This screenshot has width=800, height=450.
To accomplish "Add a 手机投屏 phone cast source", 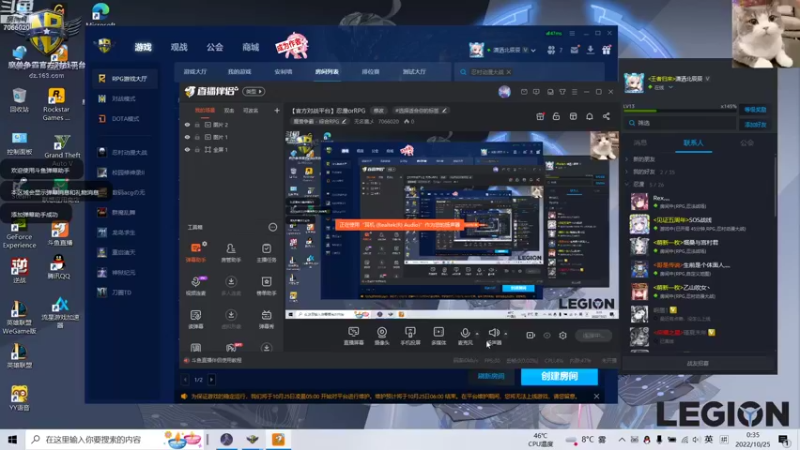I will (410, 336).
